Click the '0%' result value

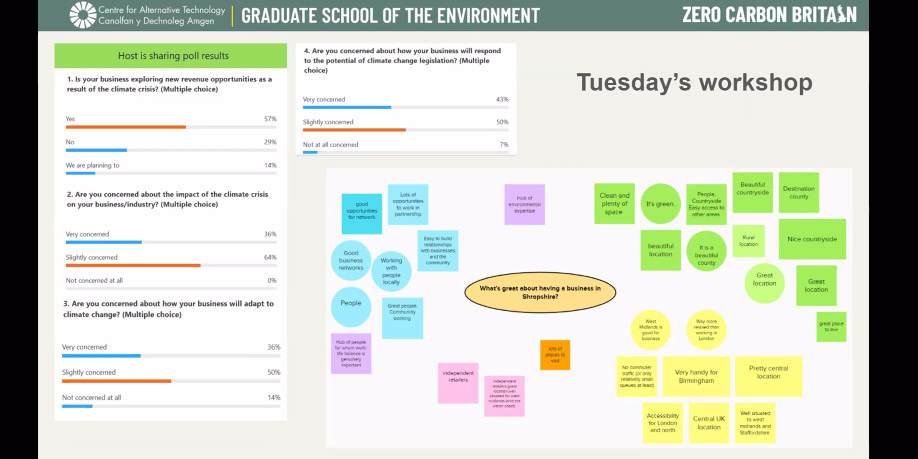pos(272,280)
